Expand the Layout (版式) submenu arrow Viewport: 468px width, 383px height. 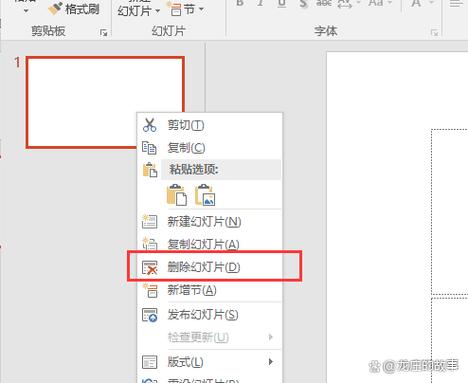click(271, 362)
